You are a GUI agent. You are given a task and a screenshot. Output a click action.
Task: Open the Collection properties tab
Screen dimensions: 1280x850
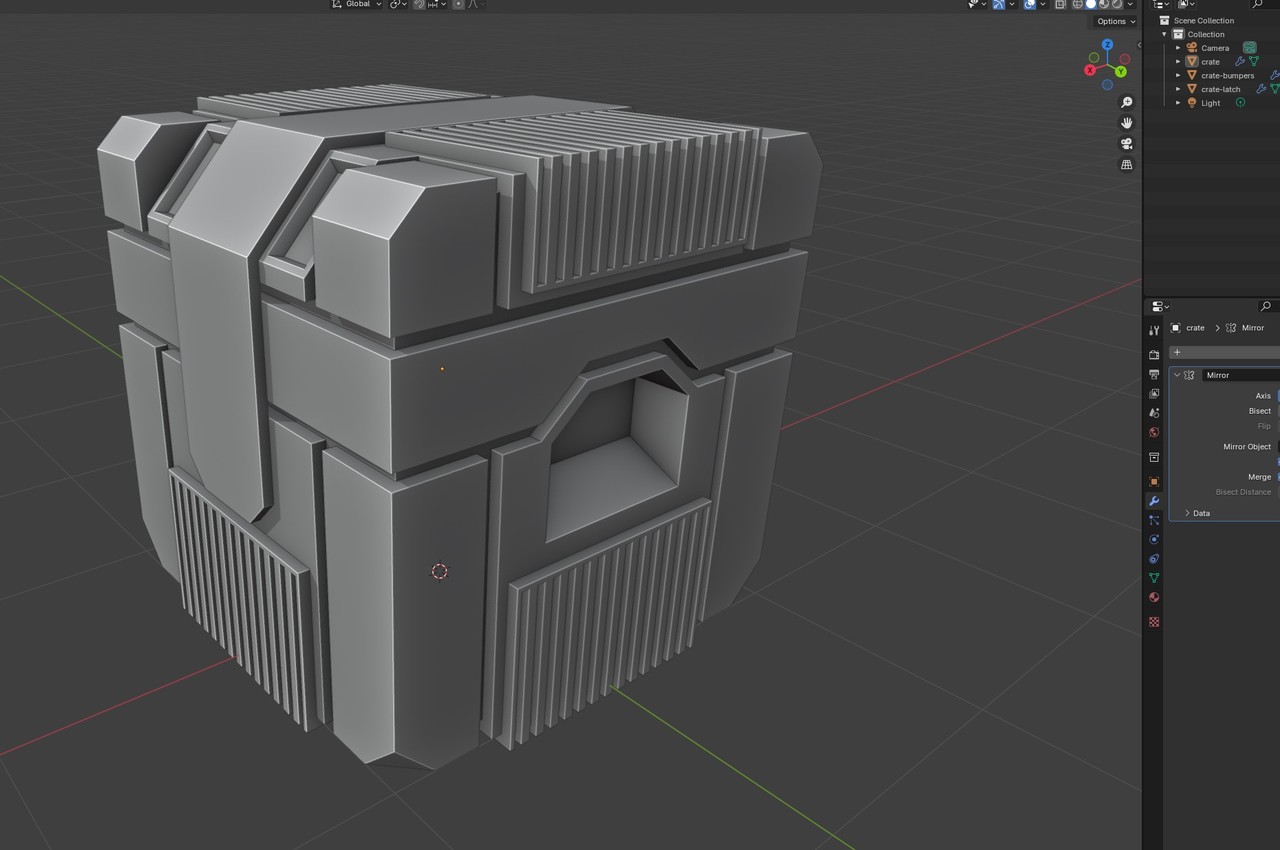pos(1154,457)
